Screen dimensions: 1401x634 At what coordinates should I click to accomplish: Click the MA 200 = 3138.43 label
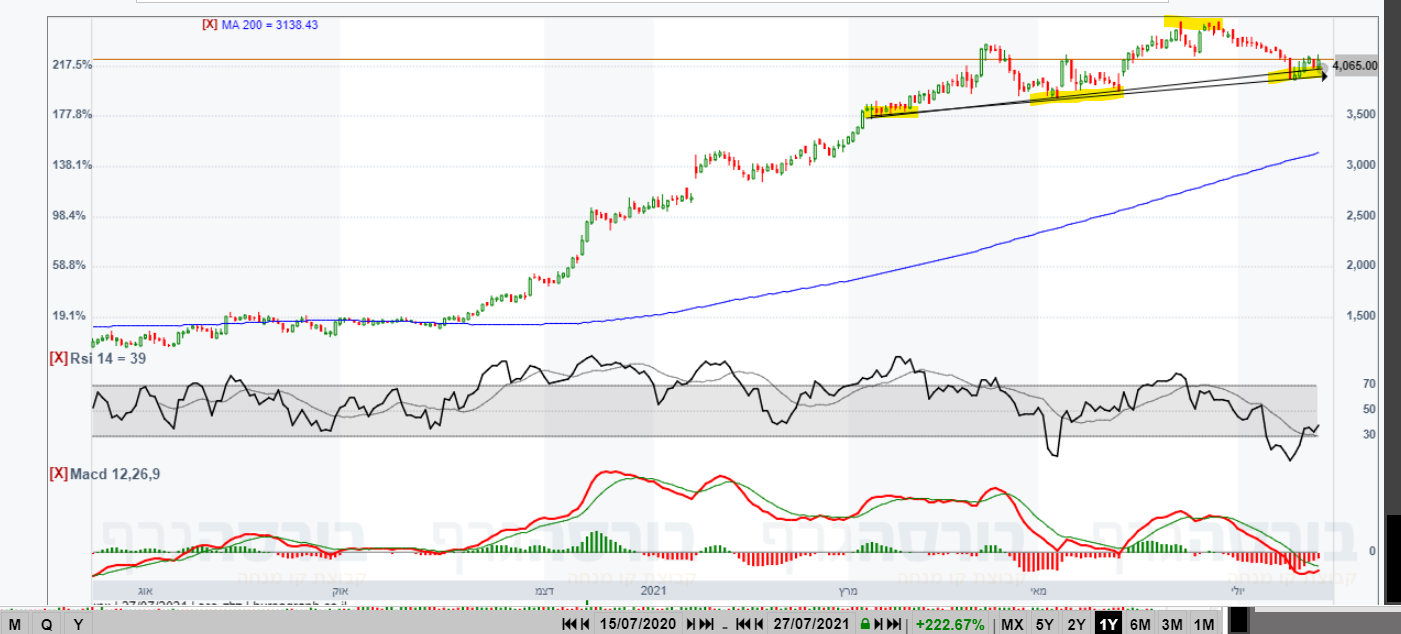coord(268,24)
